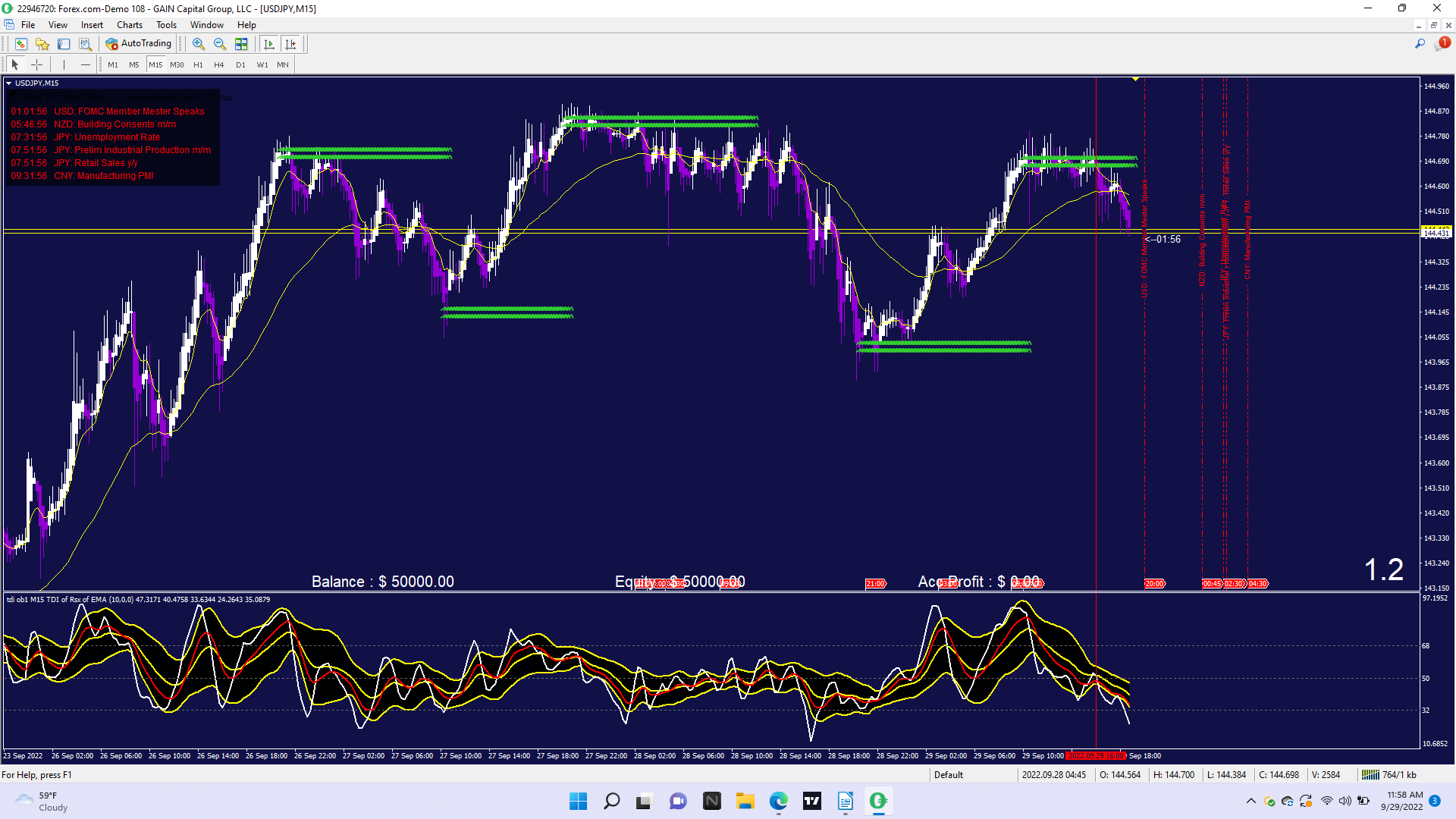This screenshot has width=1456, height=819.
Task: Toggle chart auto scroll button
Action: click(269, 44)
